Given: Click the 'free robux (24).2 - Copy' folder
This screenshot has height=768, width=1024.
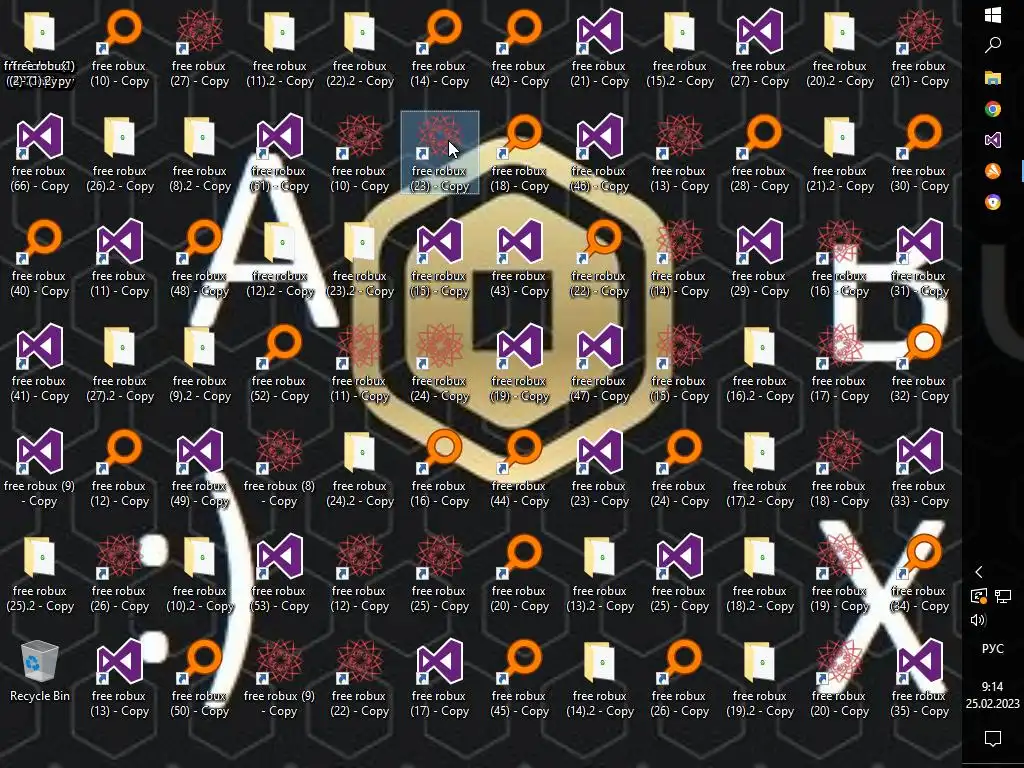Looking at the screenshot, I should point(360,468).
